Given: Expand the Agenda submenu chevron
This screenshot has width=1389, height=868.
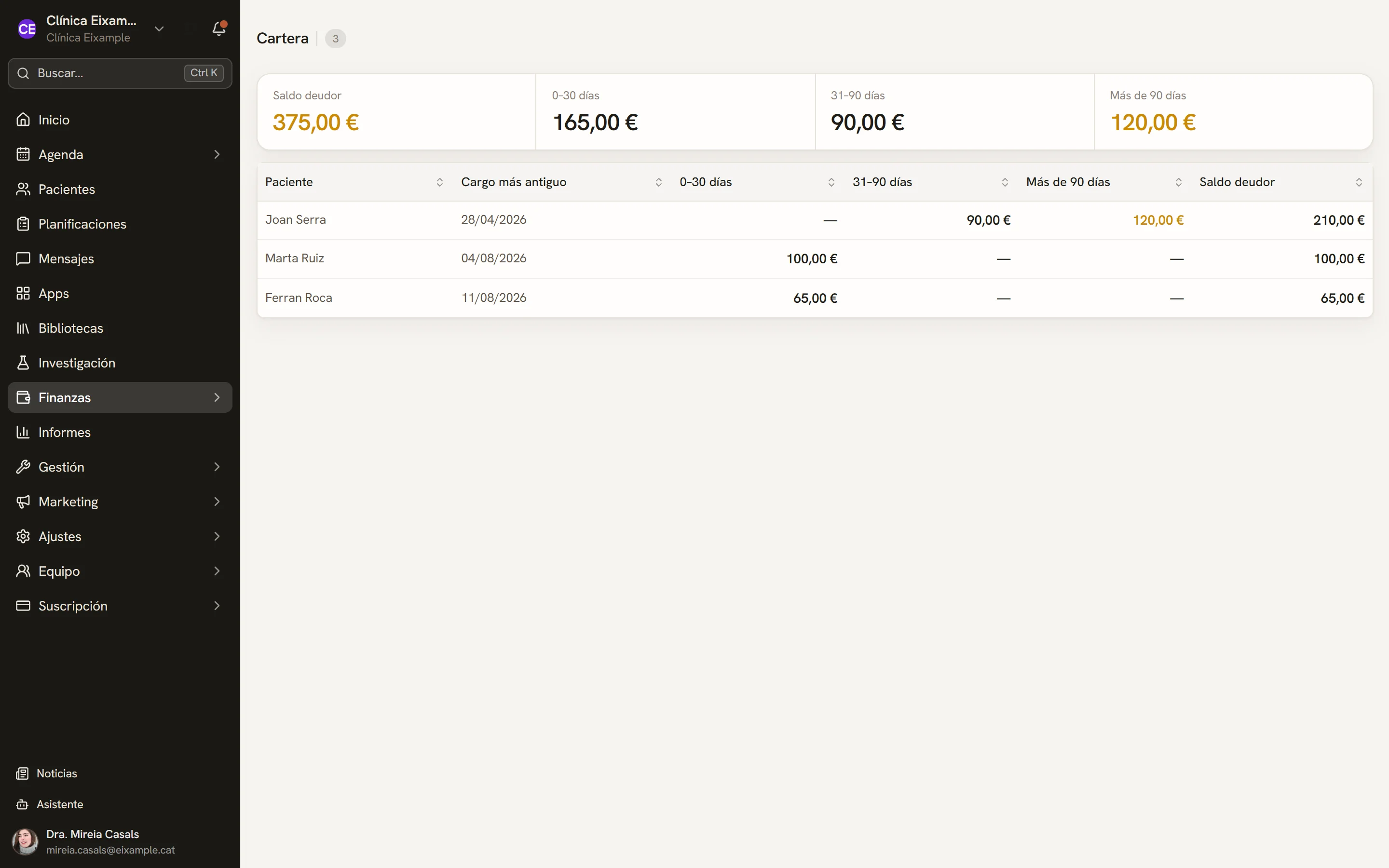Looking at the screenshot, I should (217, 154).
